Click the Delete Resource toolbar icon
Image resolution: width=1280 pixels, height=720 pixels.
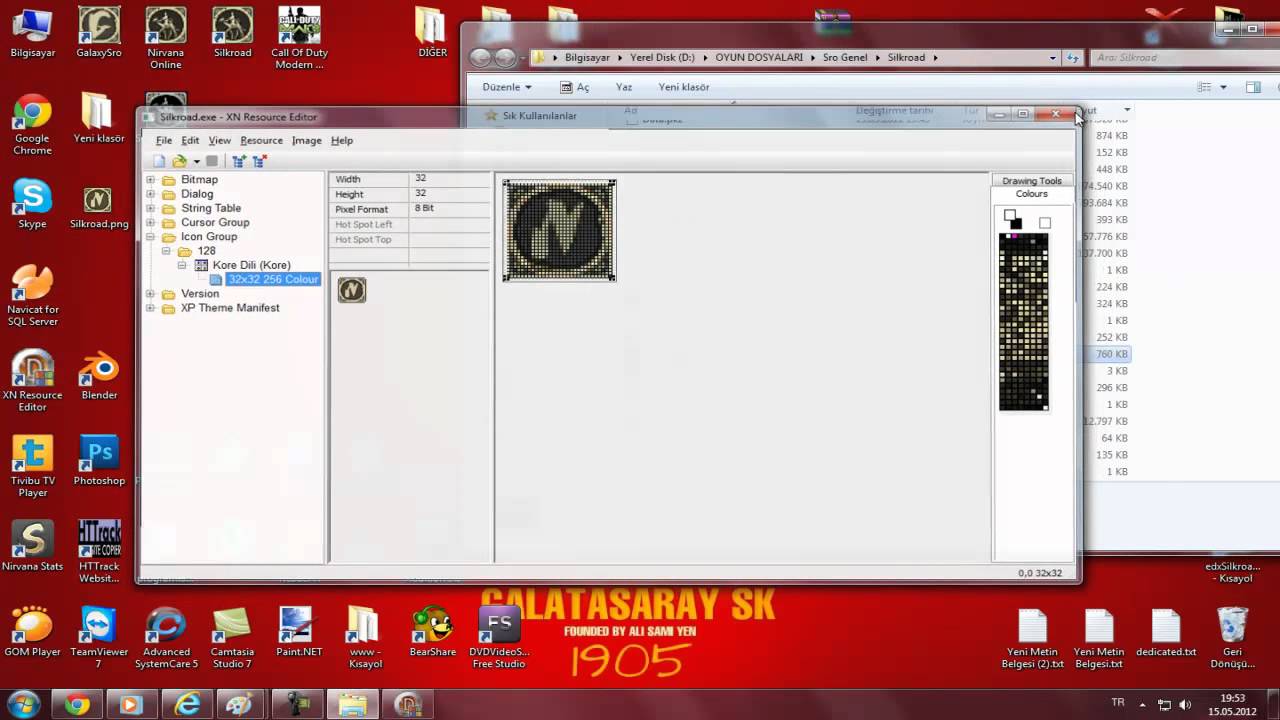point(260,161)
